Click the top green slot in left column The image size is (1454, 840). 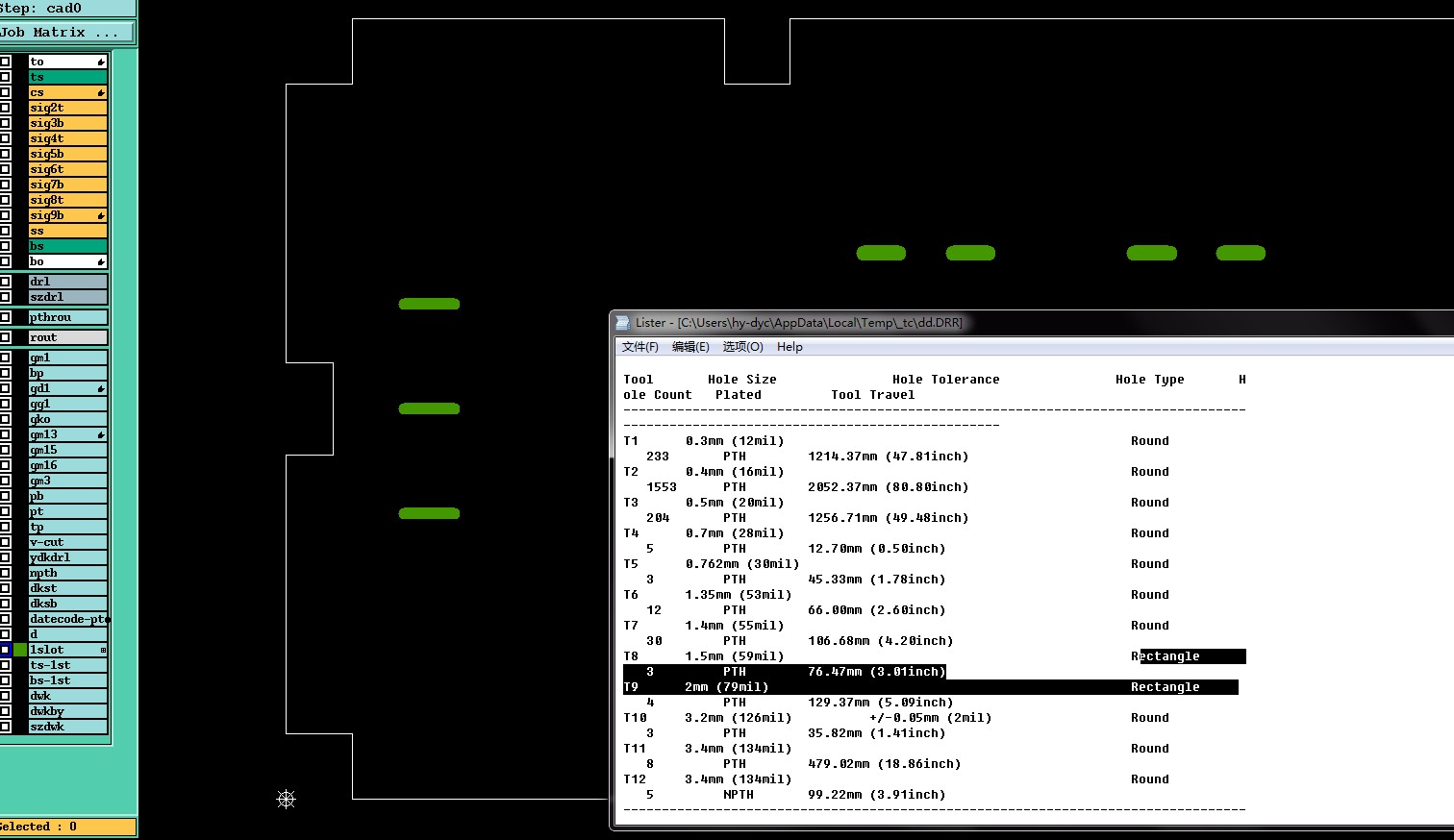click(x=429, y=304)
